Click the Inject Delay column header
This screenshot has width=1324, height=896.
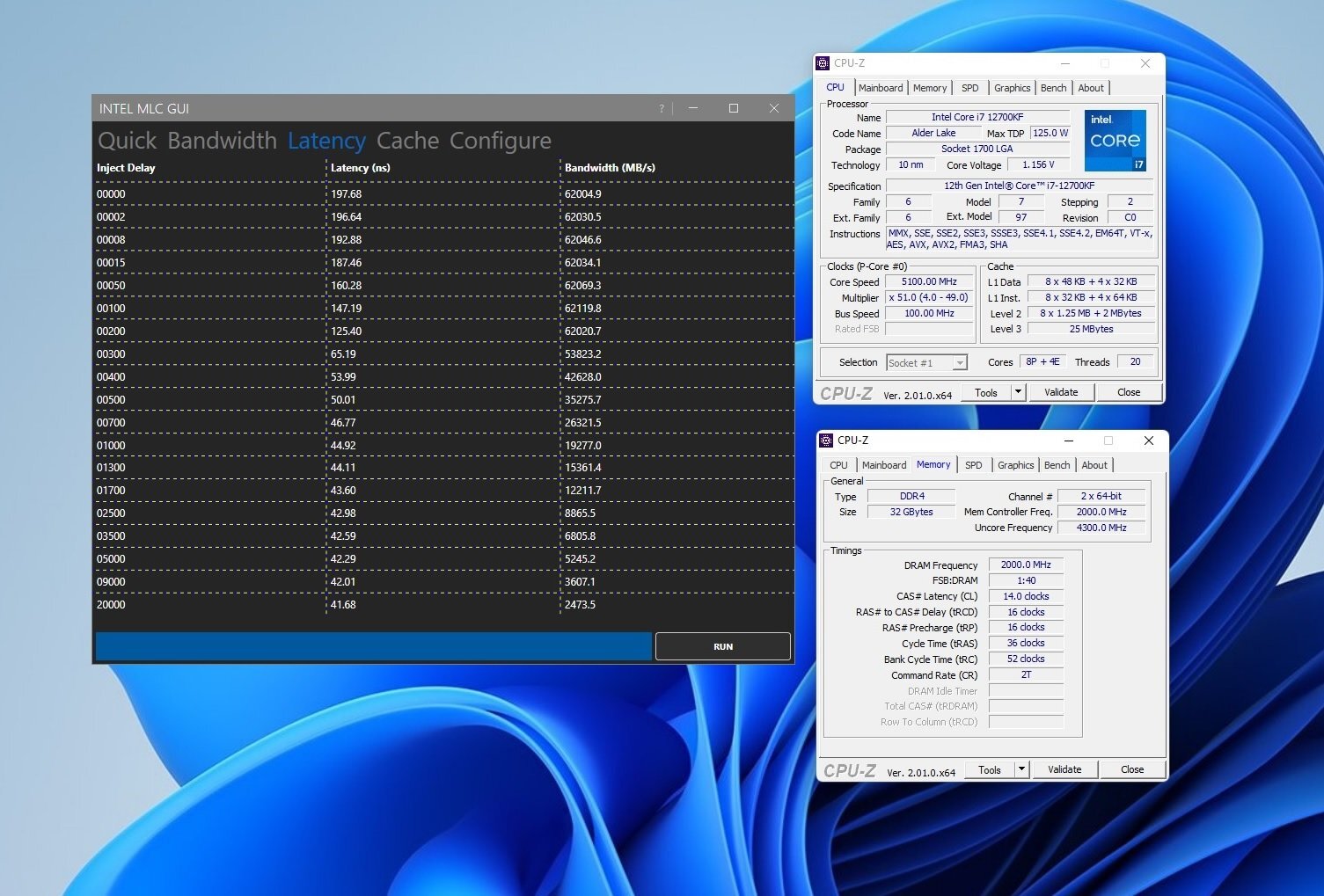(126, 168)
